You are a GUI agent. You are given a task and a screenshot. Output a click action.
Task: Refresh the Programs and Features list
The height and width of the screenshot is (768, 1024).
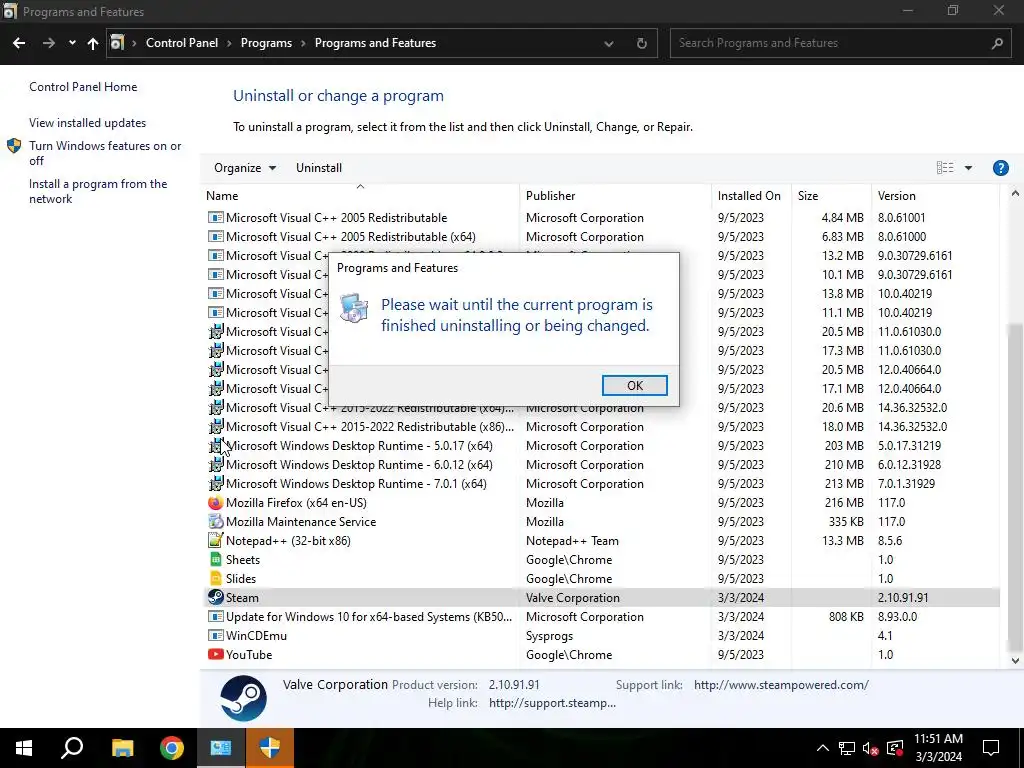click(642, 43)
